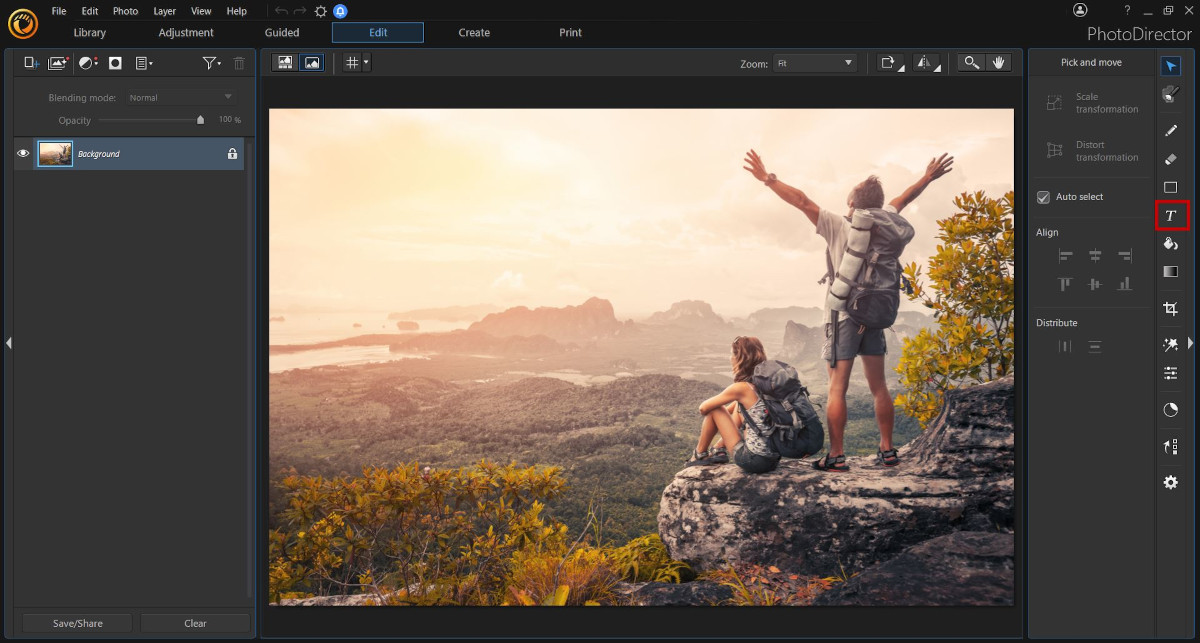
Task: Collapse the right panel with side arrow
Action: [1190, 343]
